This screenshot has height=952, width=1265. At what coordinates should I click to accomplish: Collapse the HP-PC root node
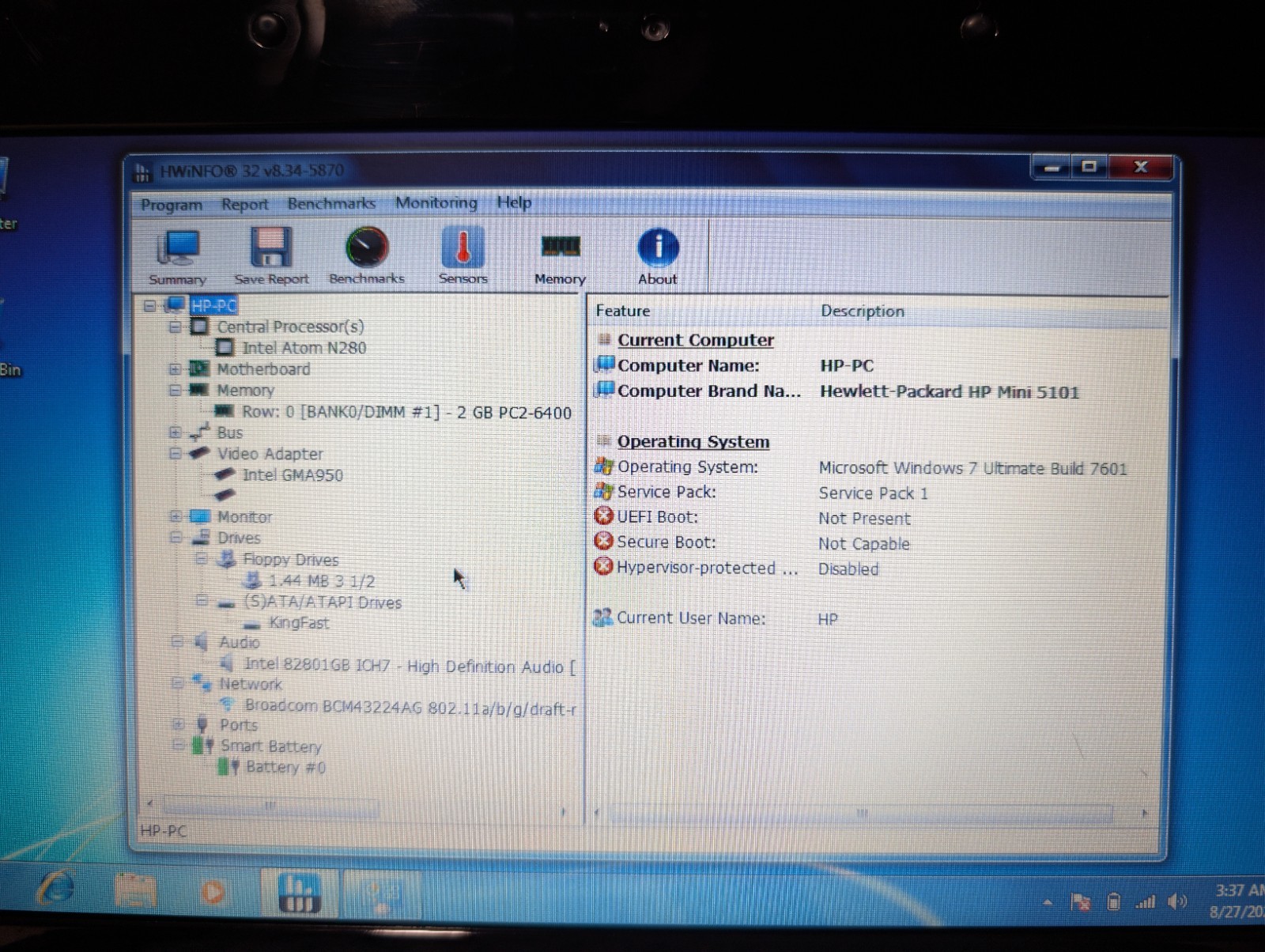click(x=149, y=306)
